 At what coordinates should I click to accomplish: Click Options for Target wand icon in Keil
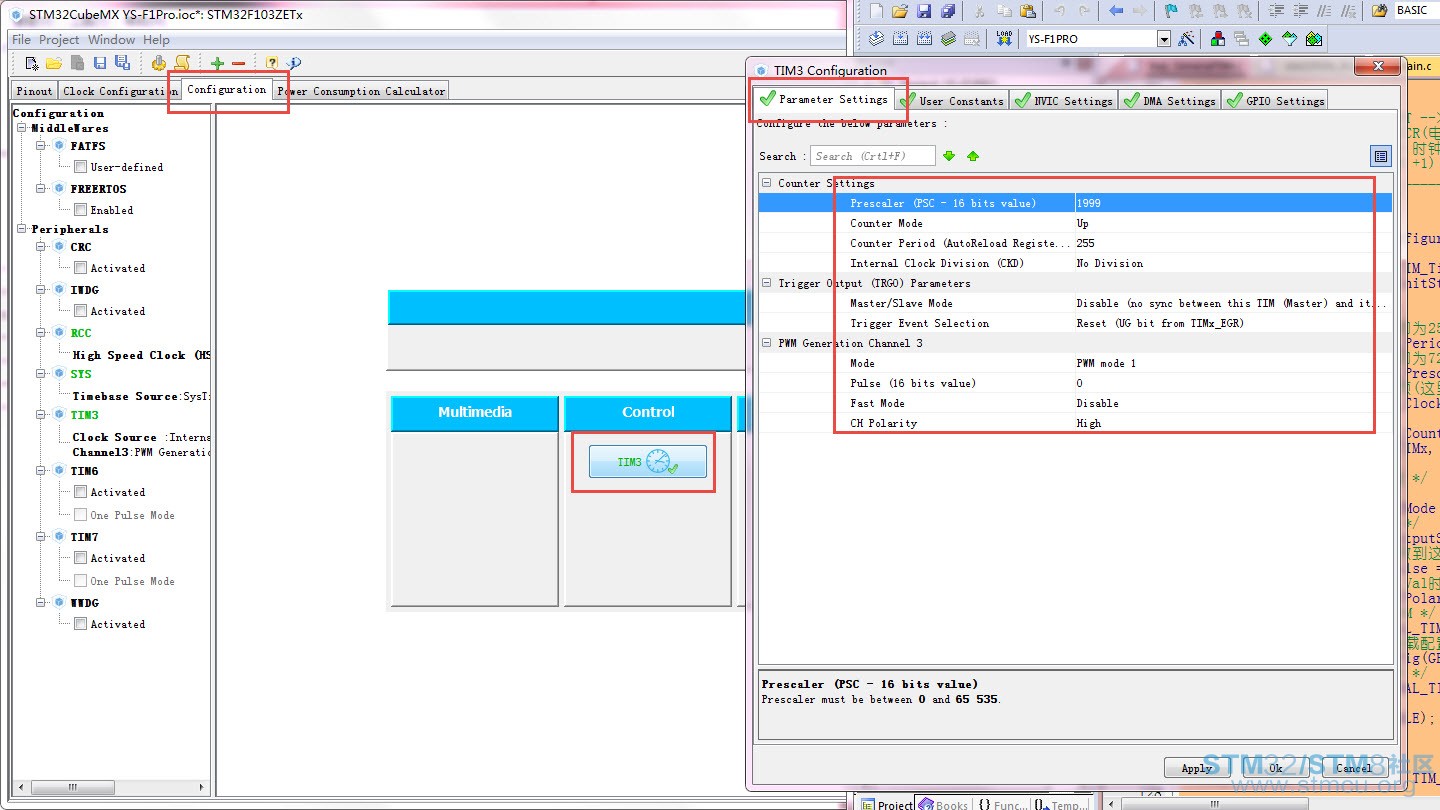(x=1187, y=39)
